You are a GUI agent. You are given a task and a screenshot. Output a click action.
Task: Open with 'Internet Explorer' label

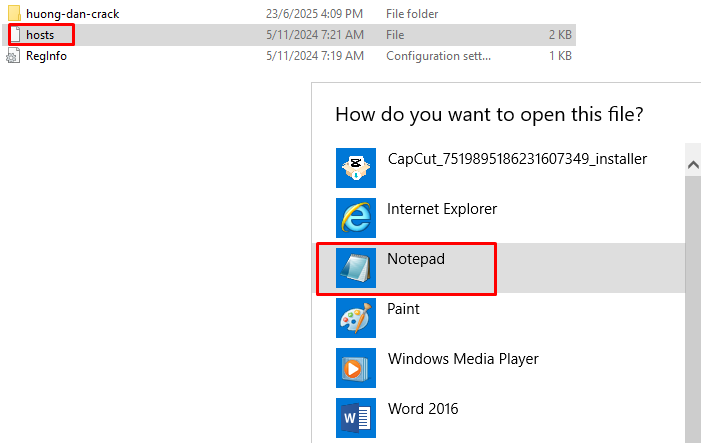click(442, 209)
